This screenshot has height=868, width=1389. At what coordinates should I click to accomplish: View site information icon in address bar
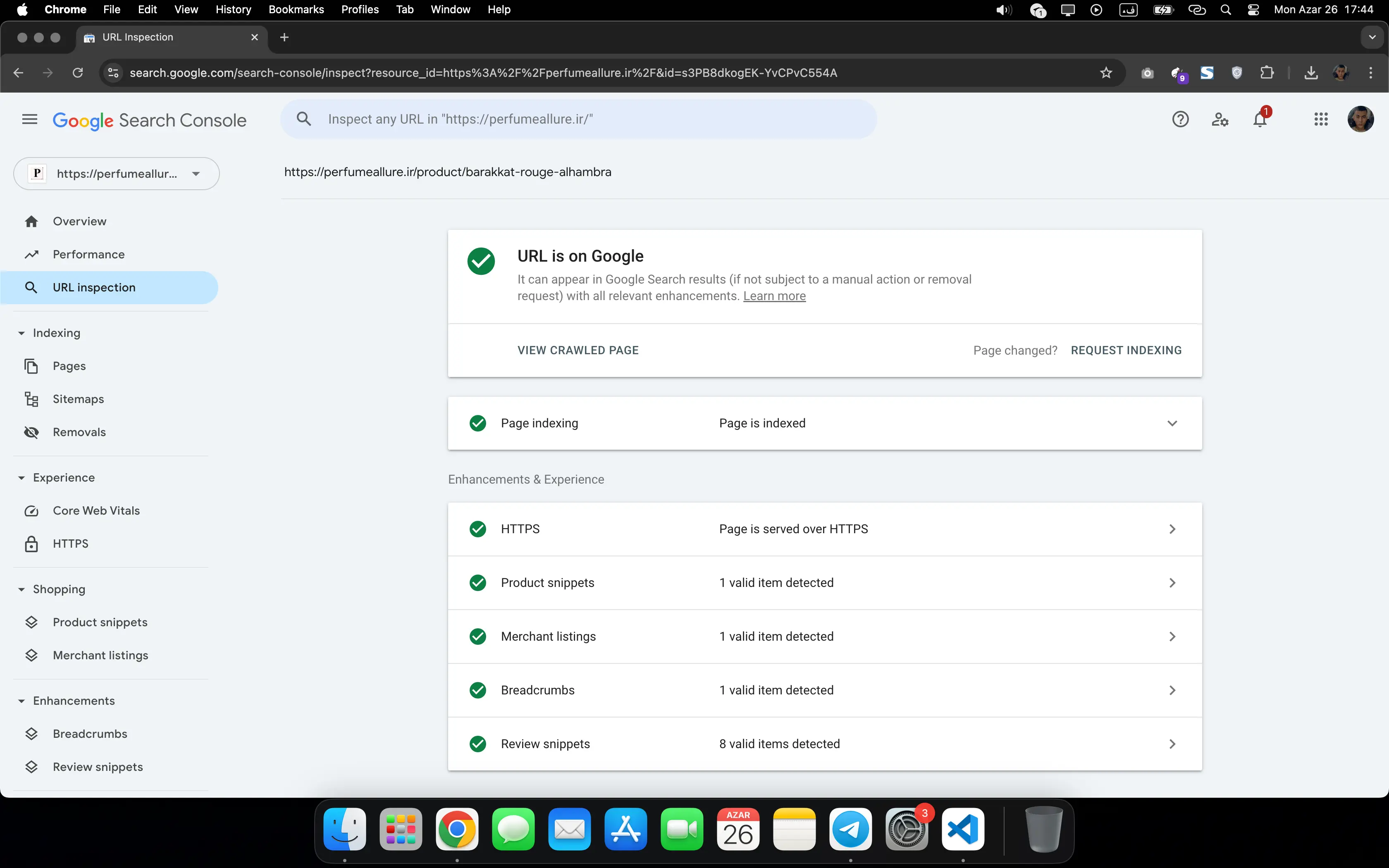point(114,73)
